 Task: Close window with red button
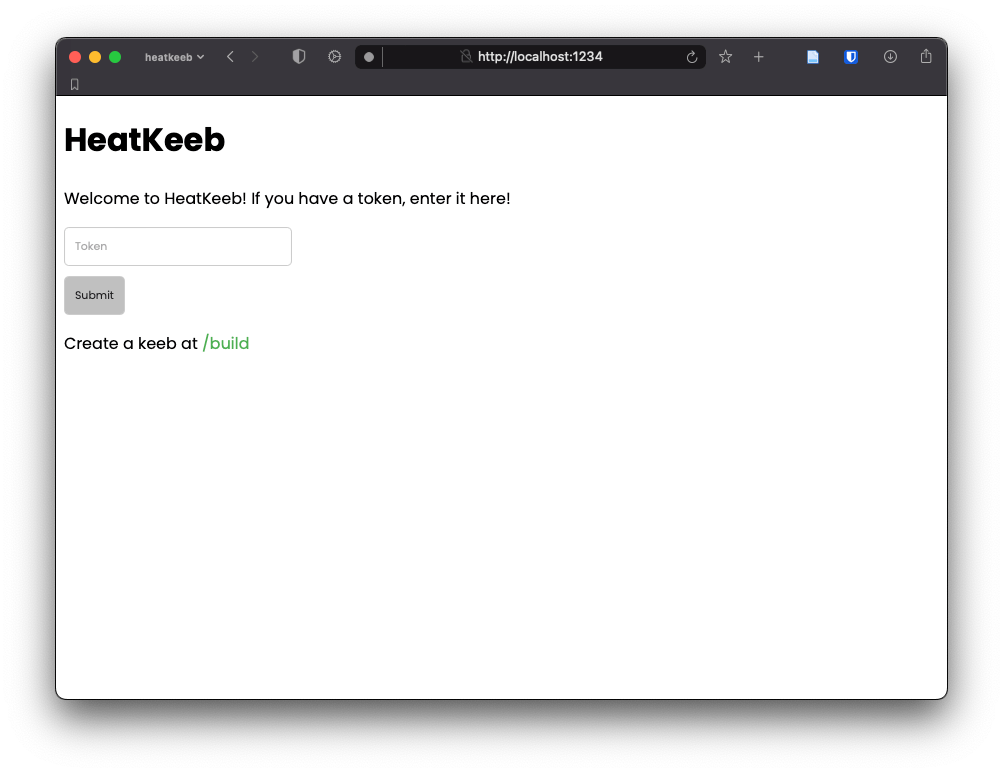75,57
